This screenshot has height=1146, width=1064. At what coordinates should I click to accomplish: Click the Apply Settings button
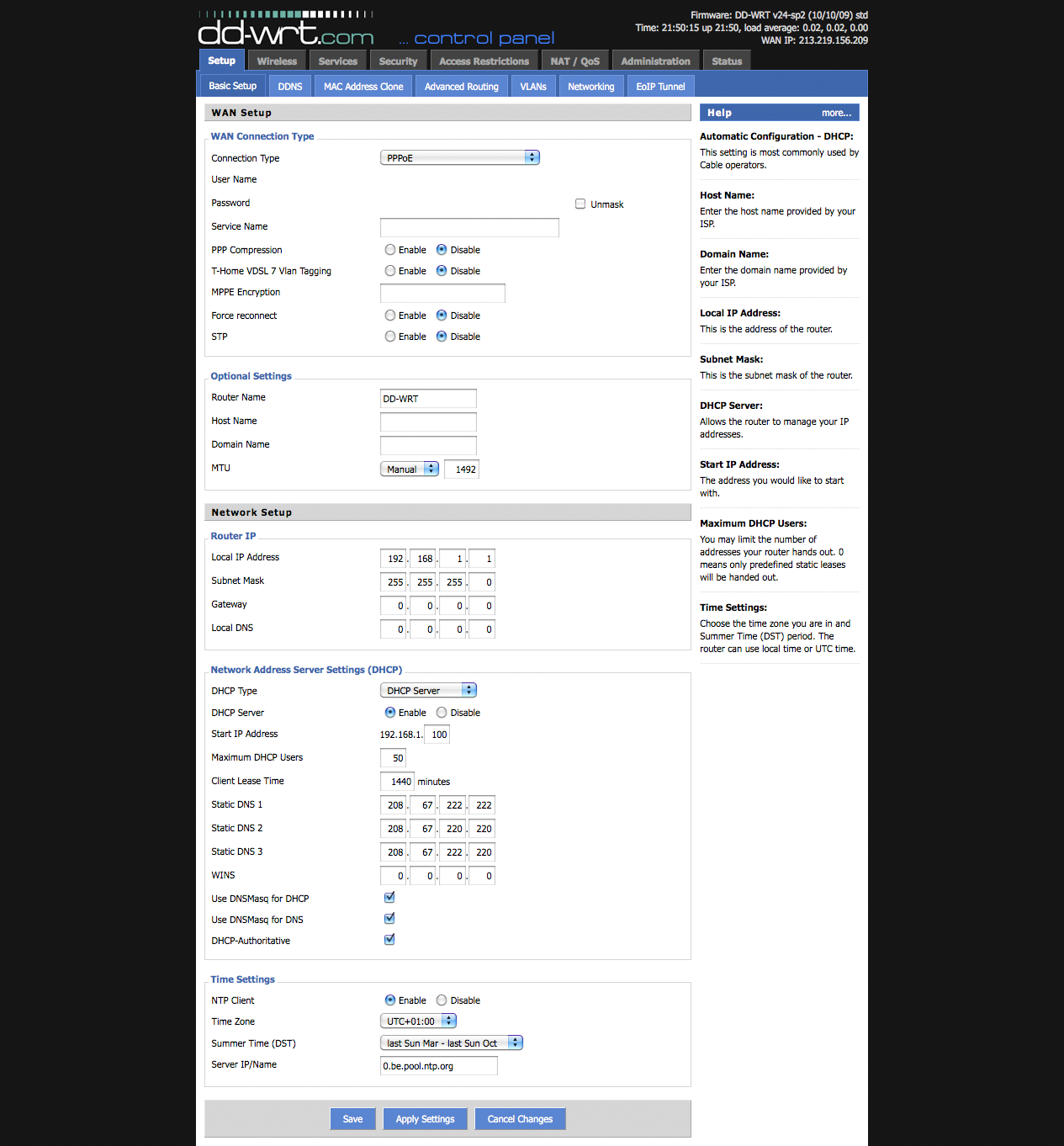tap(425, 1119)
